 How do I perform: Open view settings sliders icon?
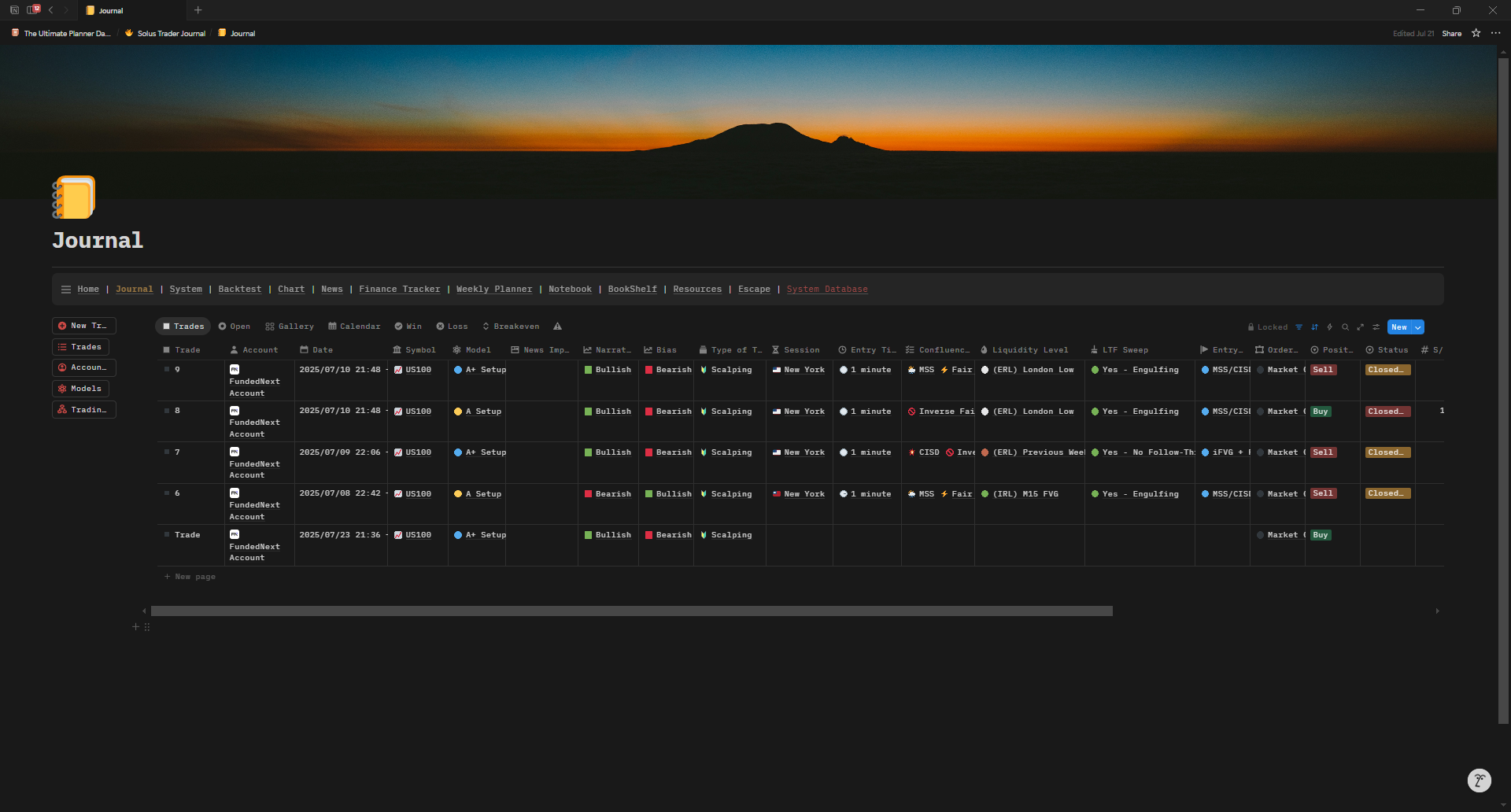click(1376, 327)
